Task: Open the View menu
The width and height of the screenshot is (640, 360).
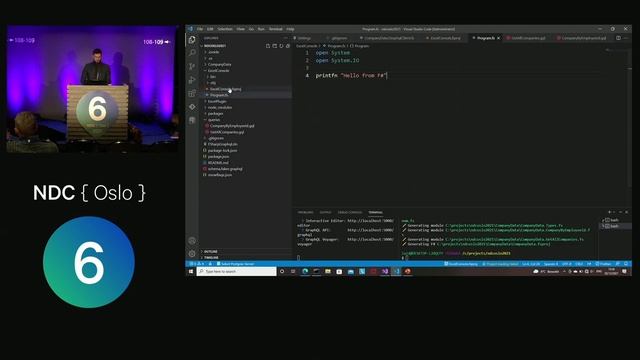Action: [241, 29]
